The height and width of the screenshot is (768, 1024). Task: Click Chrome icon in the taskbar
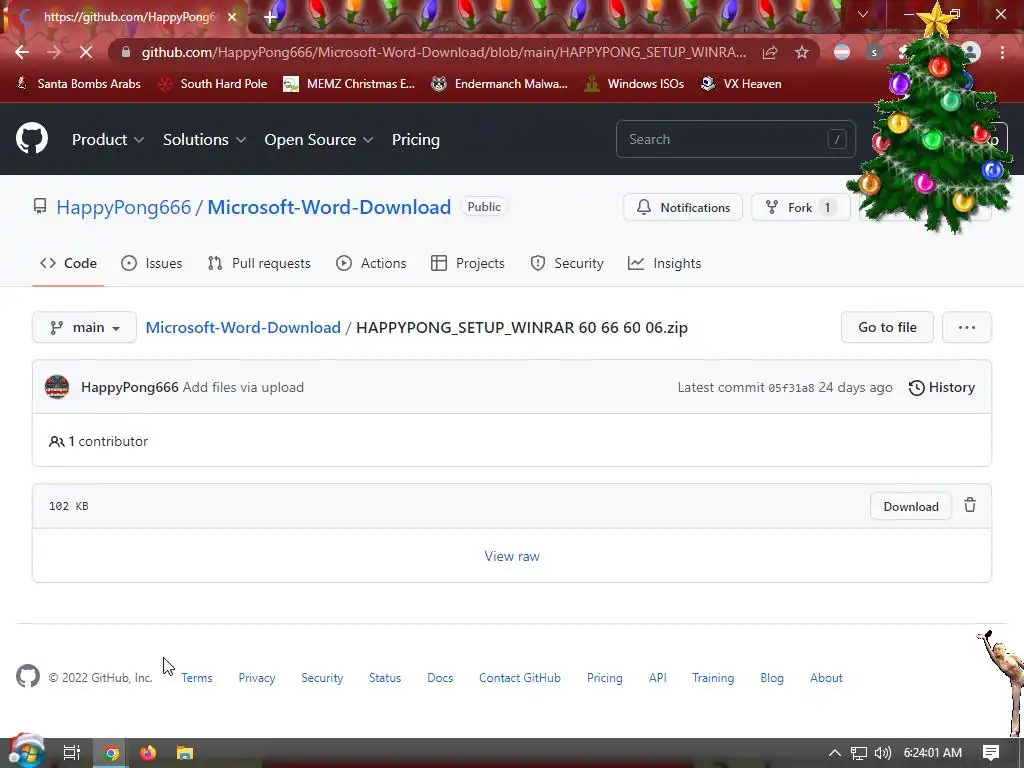point(112,753)
